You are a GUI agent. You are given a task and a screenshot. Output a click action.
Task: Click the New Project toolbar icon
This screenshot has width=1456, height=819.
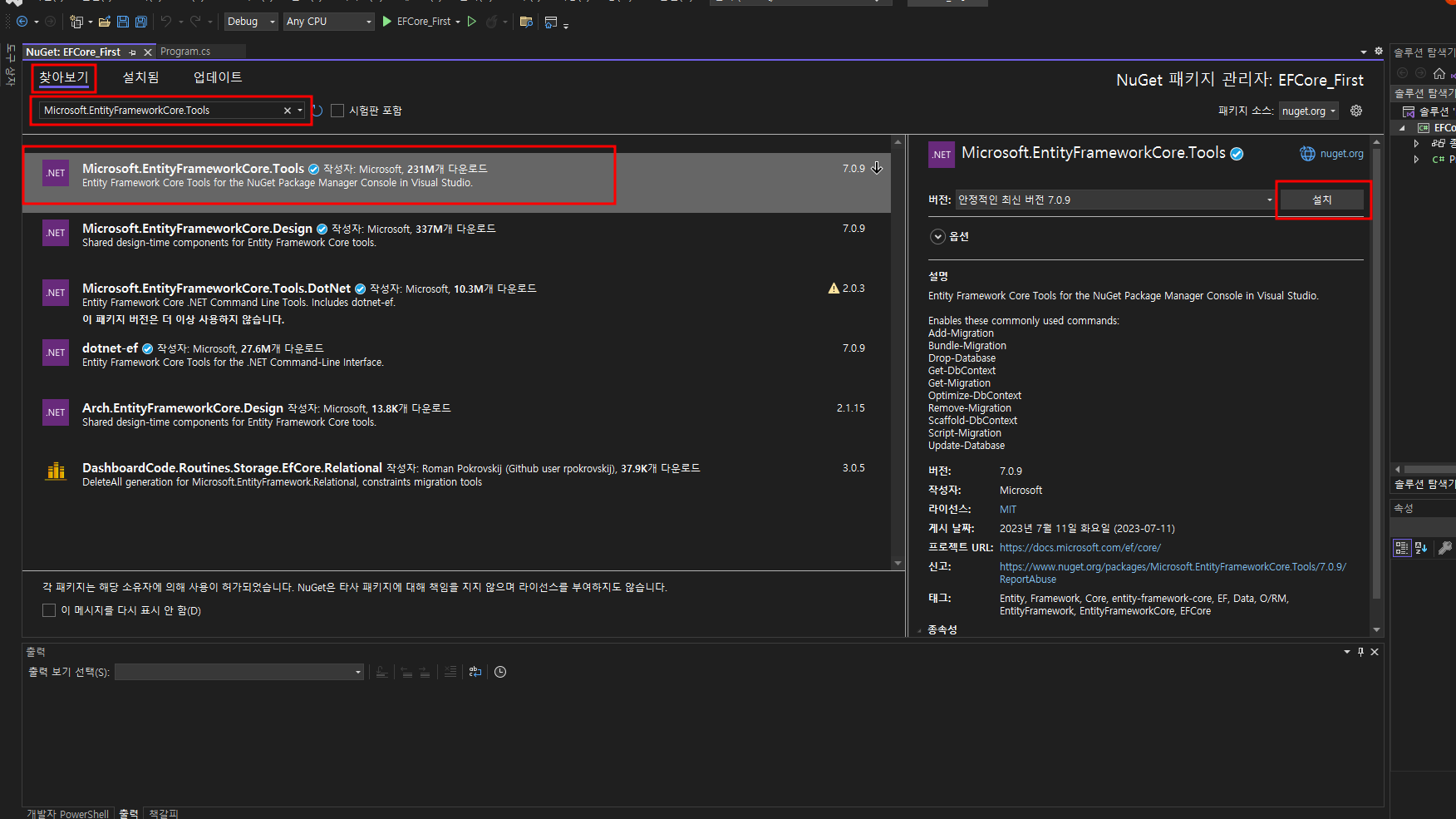pyautogui.click(x=76, y=22)
